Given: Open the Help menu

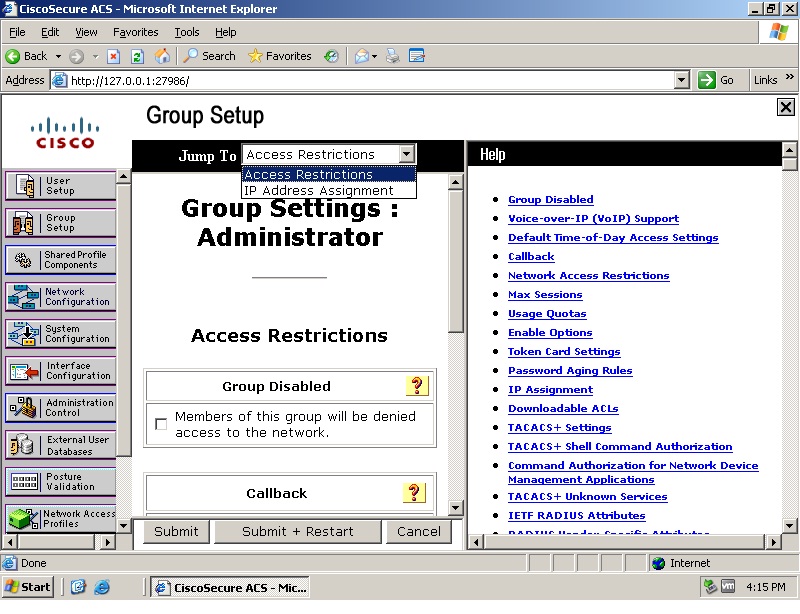Looking at the screenshot, I should coord(226,32).
